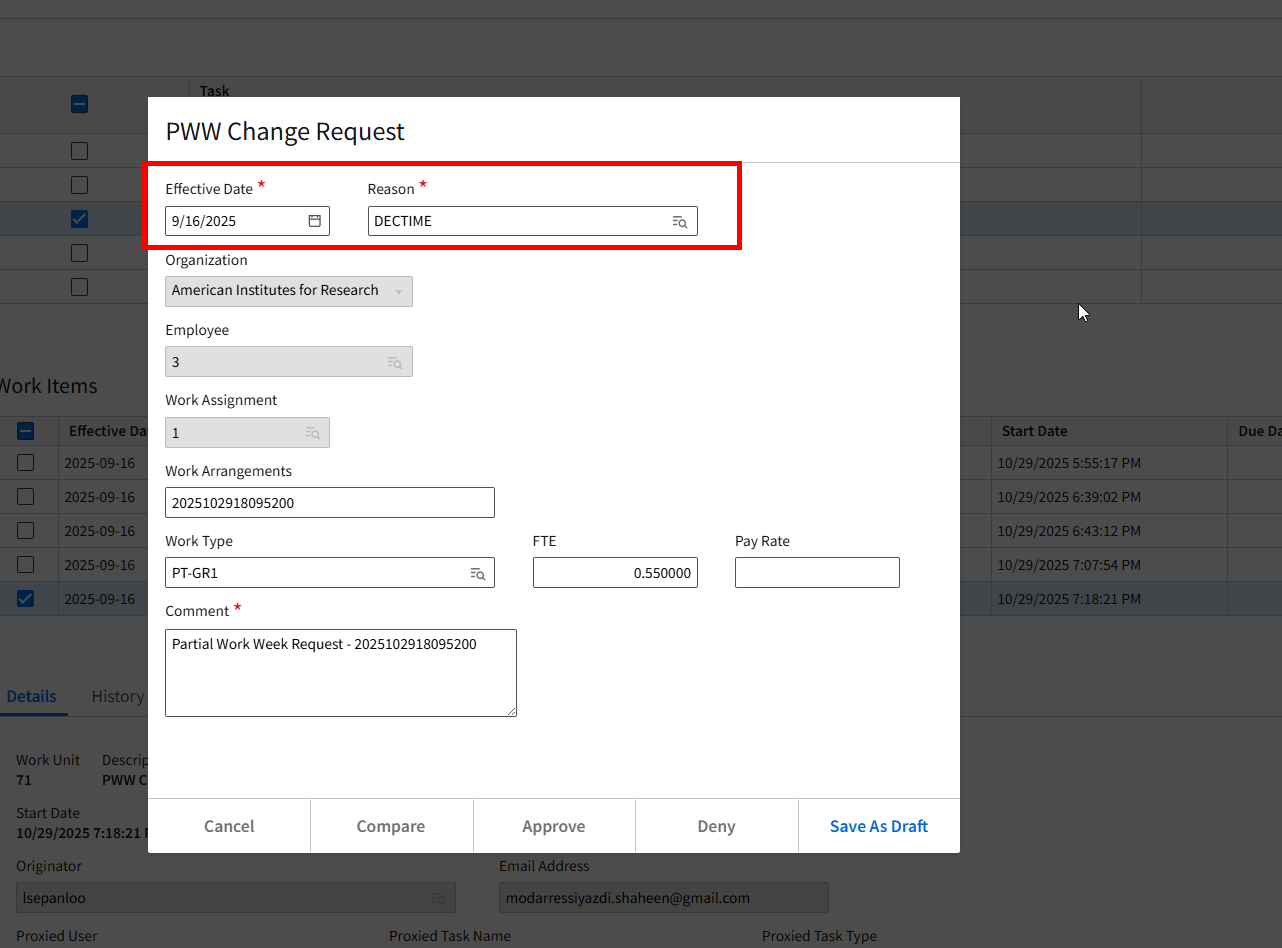Click the Work Arrangements input field
This screenshot has width=1282, height=948.
click(x=330, y=503)
